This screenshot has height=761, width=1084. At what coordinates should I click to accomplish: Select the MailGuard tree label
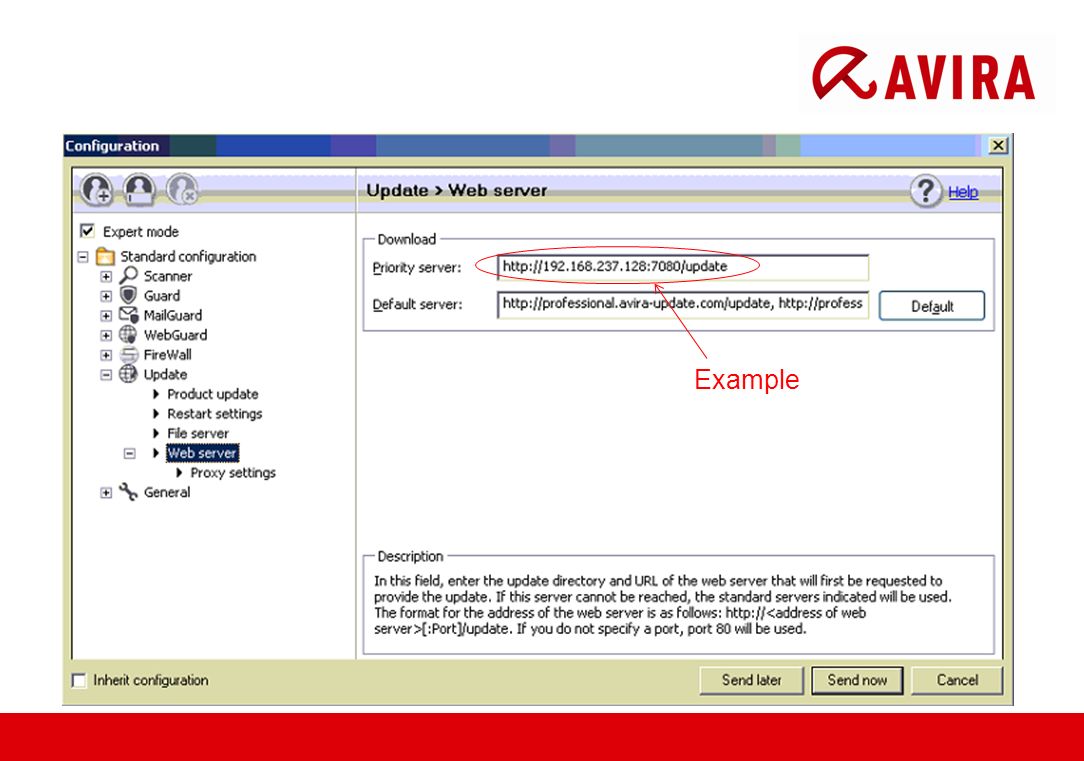(x=173, y=315)
